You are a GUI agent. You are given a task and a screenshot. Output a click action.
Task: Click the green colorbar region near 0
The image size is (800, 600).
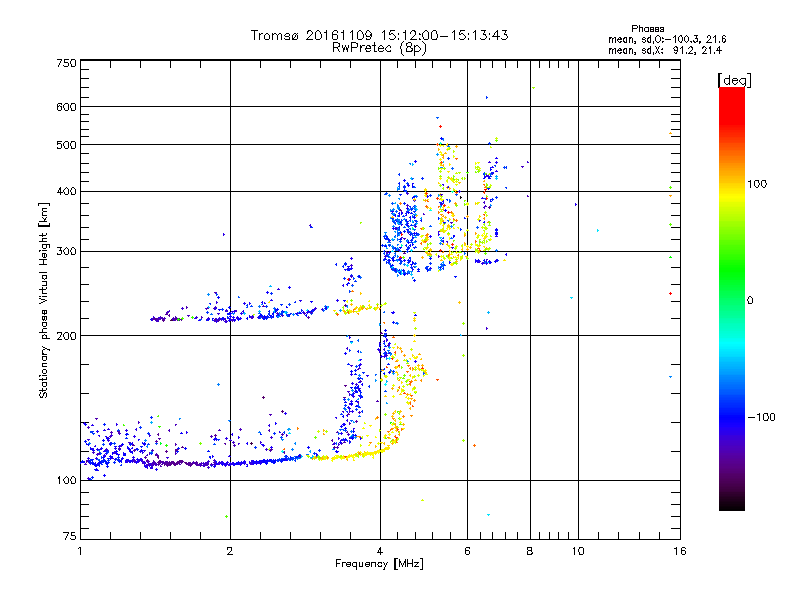[732, 300]
